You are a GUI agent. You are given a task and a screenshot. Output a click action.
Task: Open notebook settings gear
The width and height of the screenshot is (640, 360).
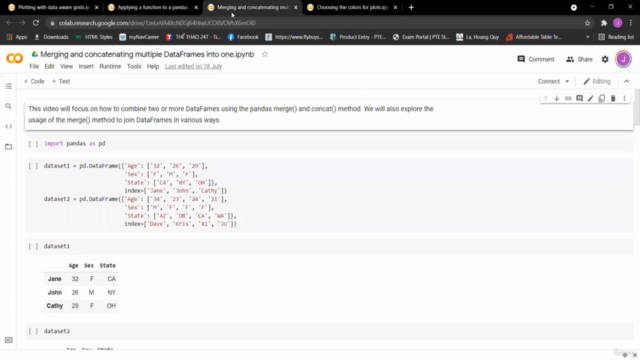tap(605, 59)
